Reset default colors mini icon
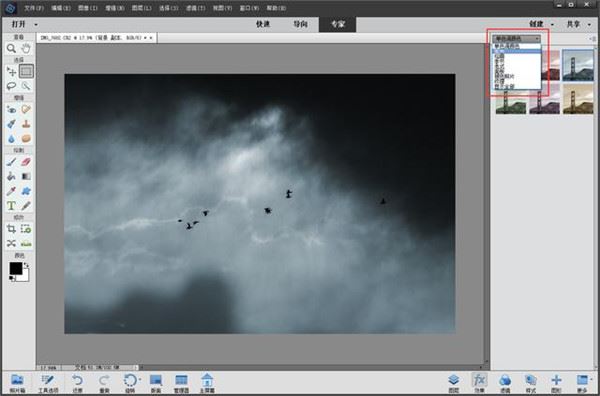 12,279
